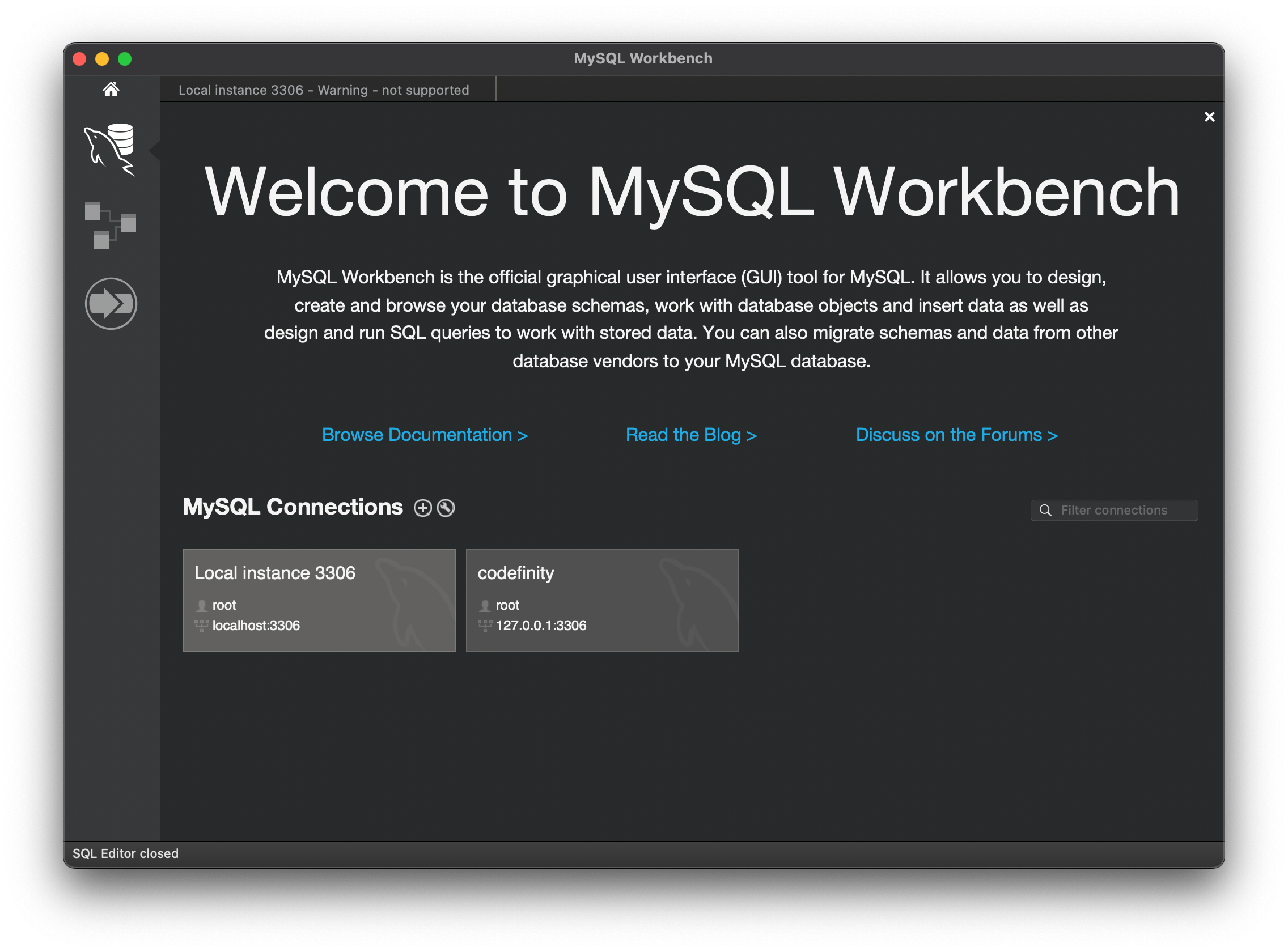Visit Discuss on the Forums link
The height and width of the screenshot is (952, 1288).
(x=957, y=435)
